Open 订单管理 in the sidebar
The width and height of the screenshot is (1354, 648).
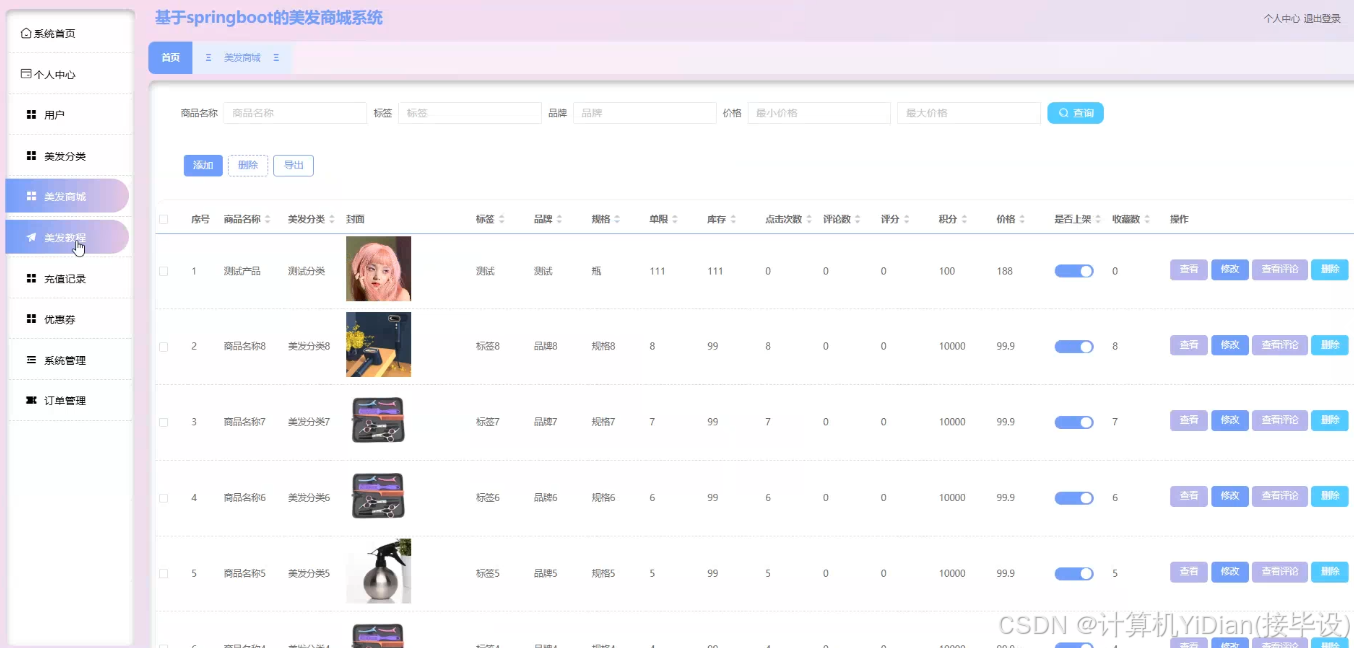70,400
